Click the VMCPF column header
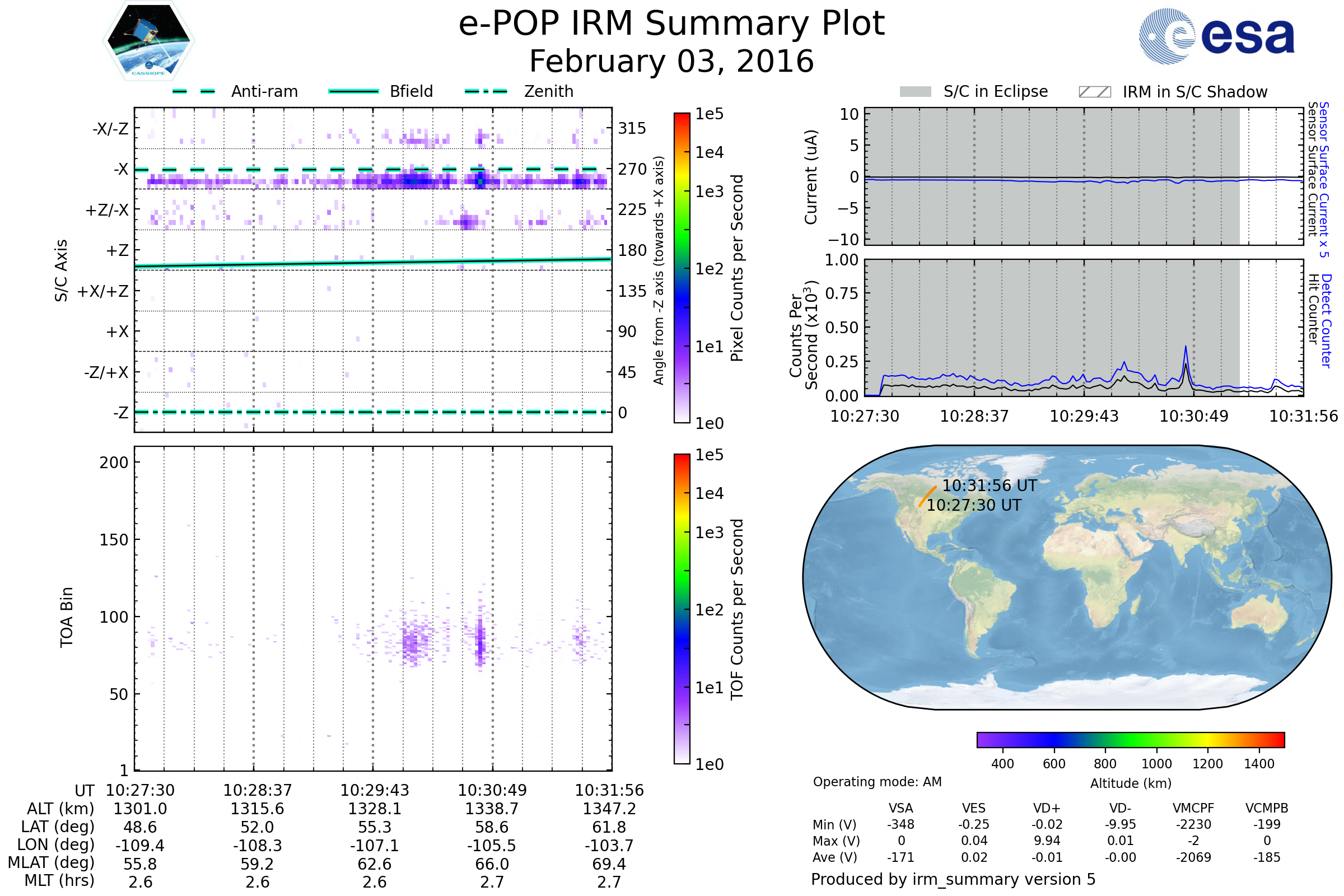Screen dimensions: 1344x896 point(1193,808)
